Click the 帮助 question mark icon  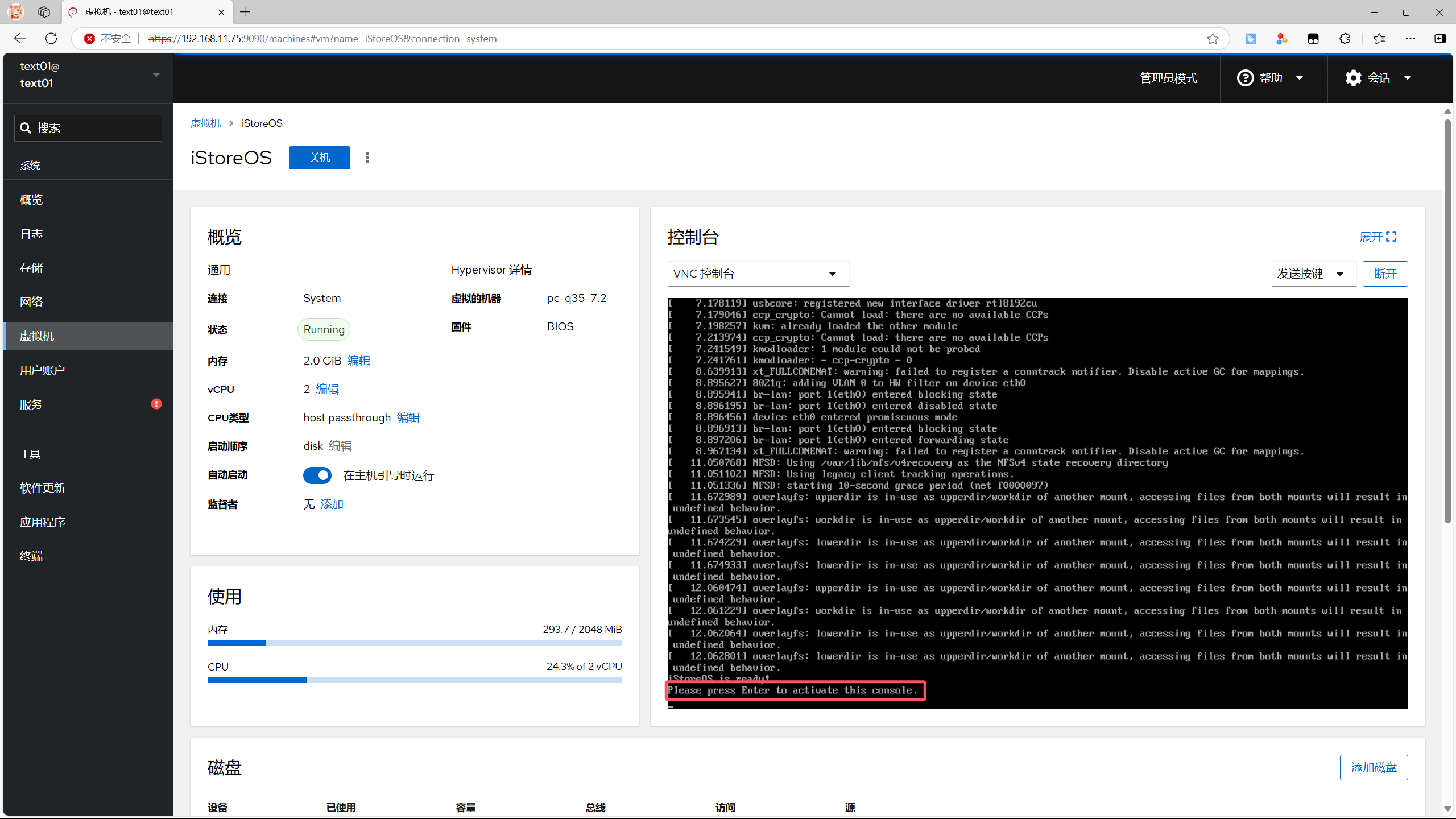point(1246,78)
